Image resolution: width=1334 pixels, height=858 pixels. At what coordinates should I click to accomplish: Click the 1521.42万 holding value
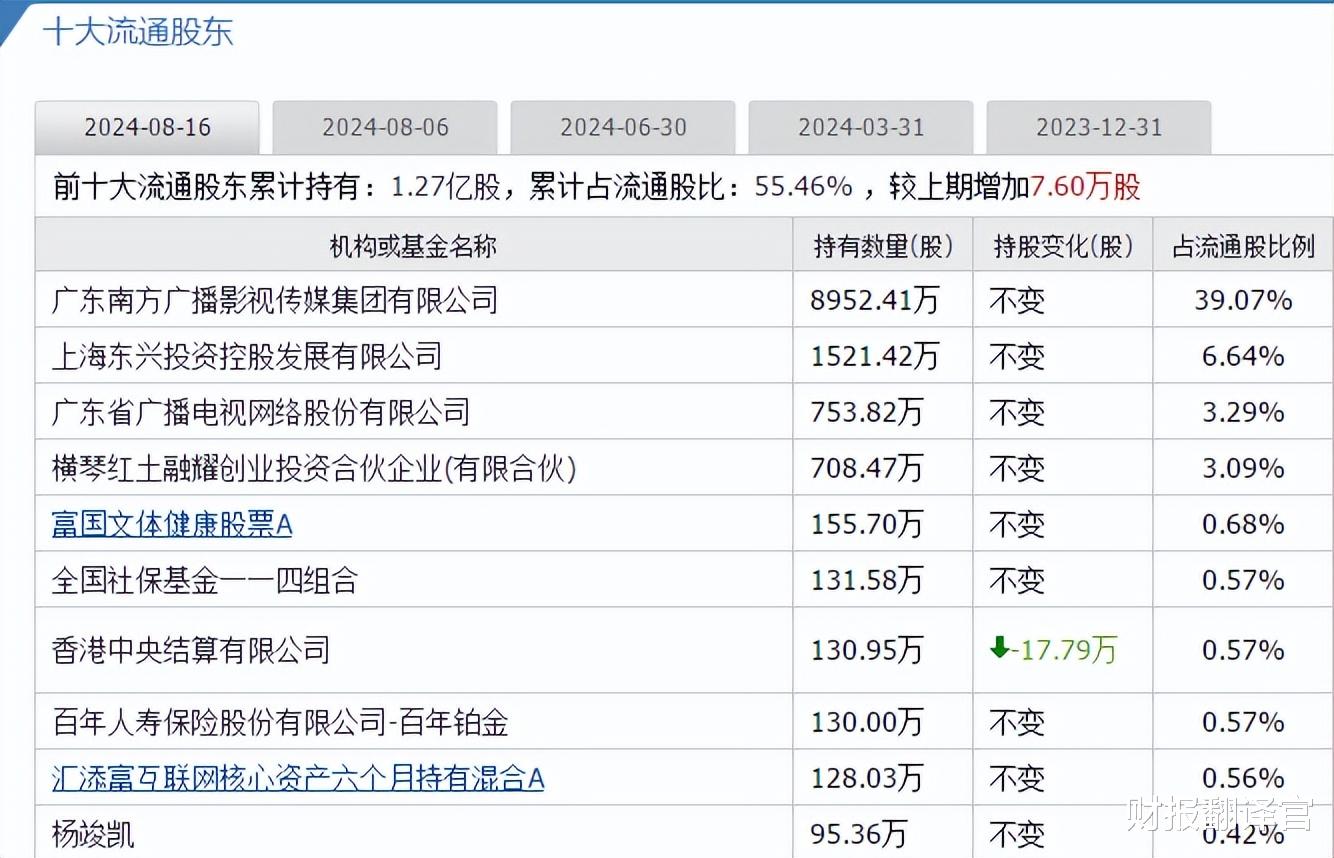tap(875, 356)
